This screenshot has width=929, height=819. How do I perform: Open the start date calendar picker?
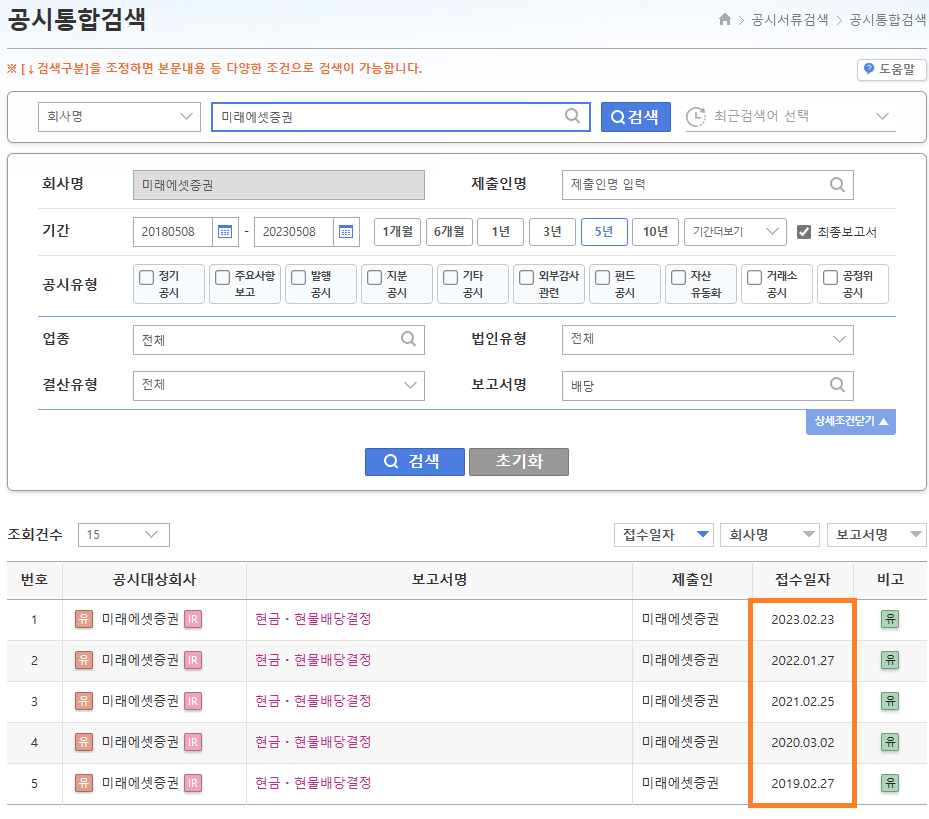[225, 232]
